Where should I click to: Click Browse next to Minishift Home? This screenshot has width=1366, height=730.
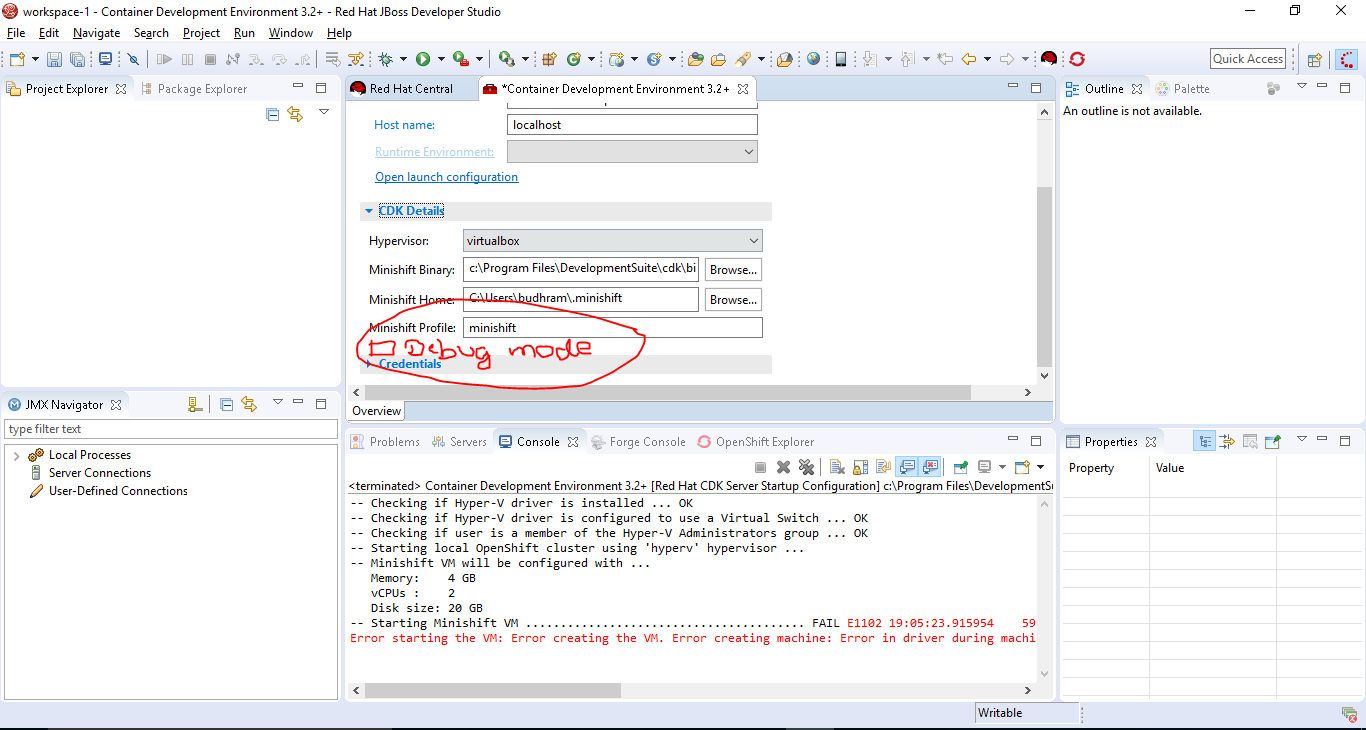pos(733,300)
